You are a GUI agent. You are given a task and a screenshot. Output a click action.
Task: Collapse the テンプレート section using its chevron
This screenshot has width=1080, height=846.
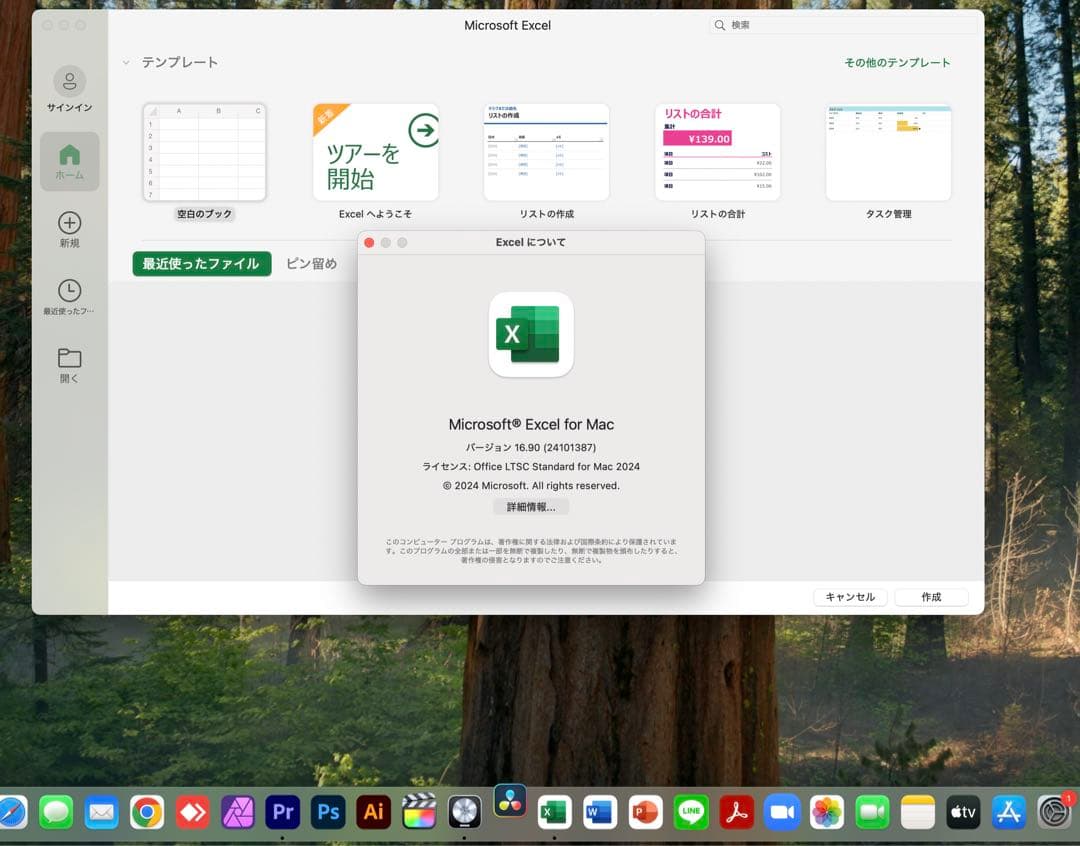pyautogui.click(x=125, y=62)
